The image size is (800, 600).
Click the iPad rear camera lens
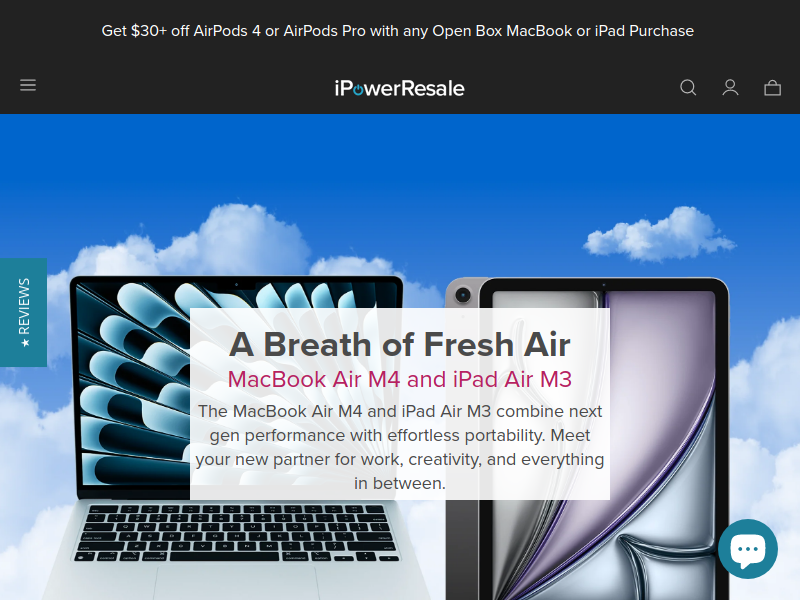click(463, 295)
